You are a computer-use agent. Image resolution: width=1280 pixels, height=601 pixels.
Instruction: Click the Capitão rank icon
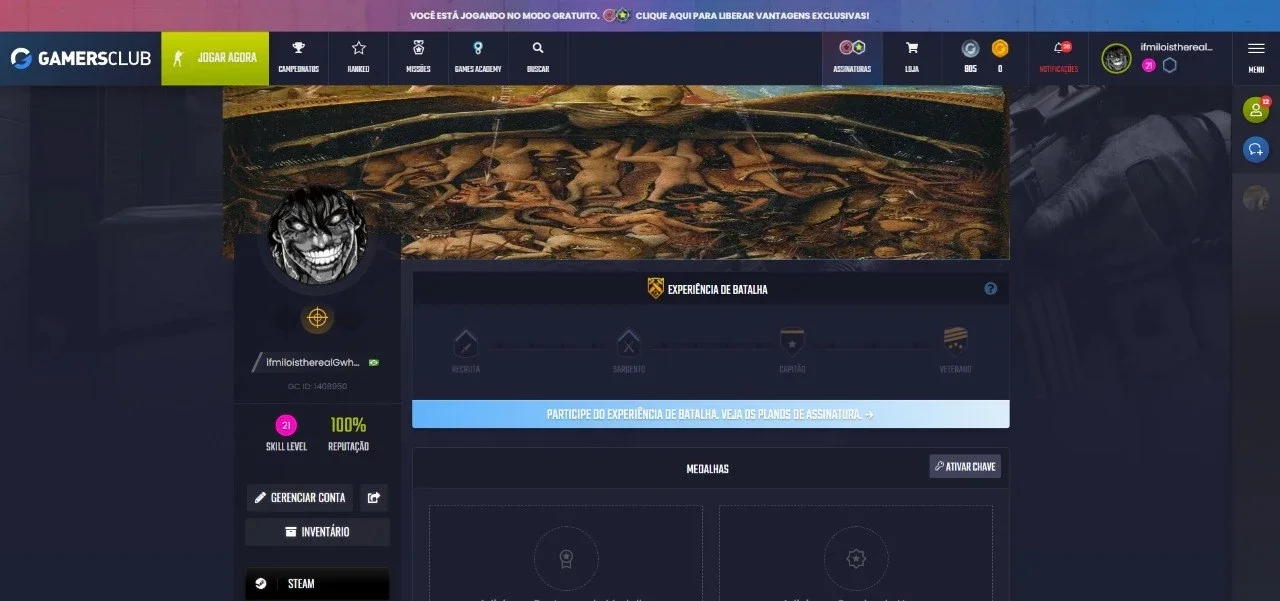click(792, 344)
